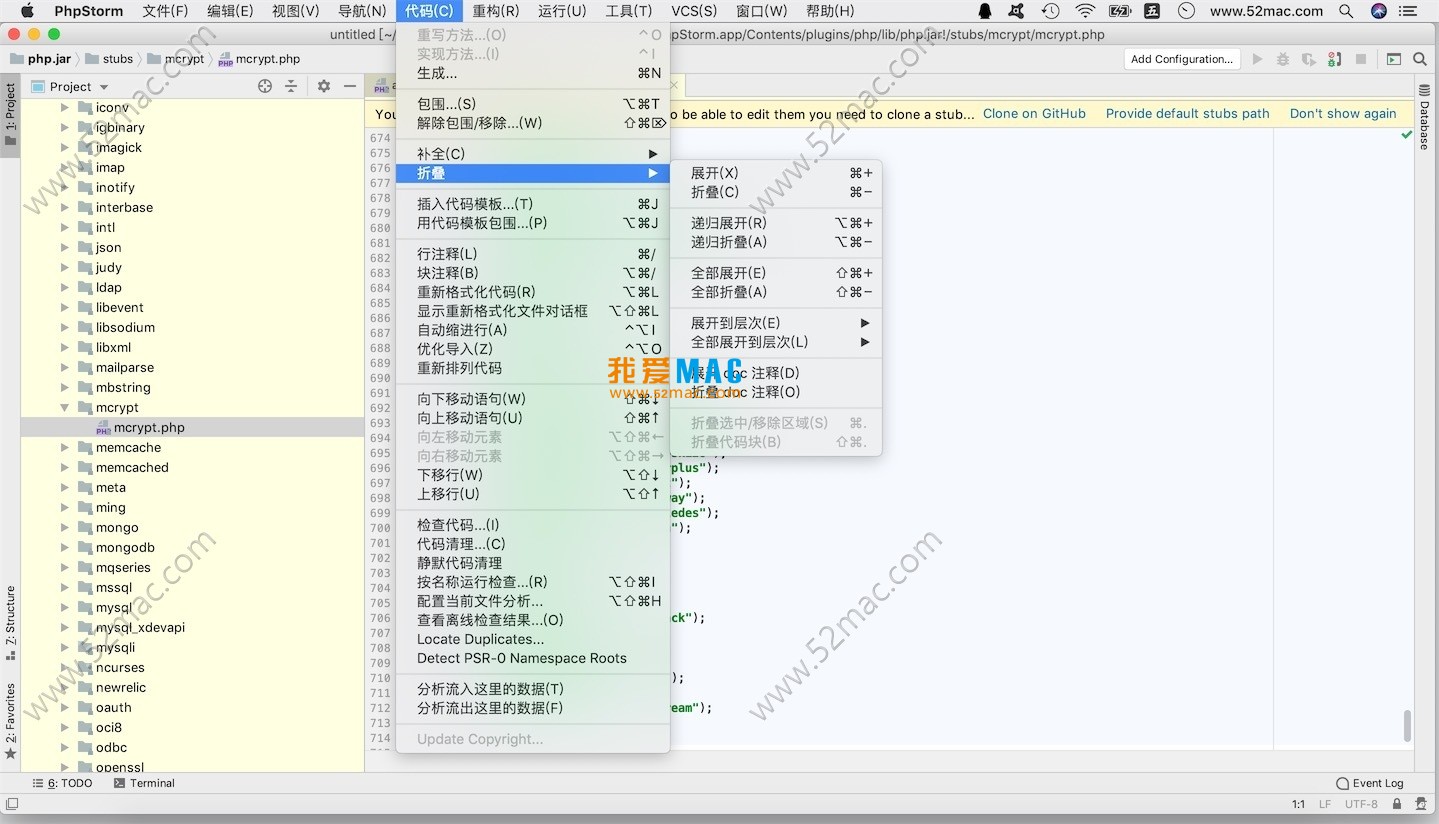Image resolution: width=1439 pixels, height=824 pixels.
Task: Click the green inspection checkmark in editor
Action: pos(1406,135)
